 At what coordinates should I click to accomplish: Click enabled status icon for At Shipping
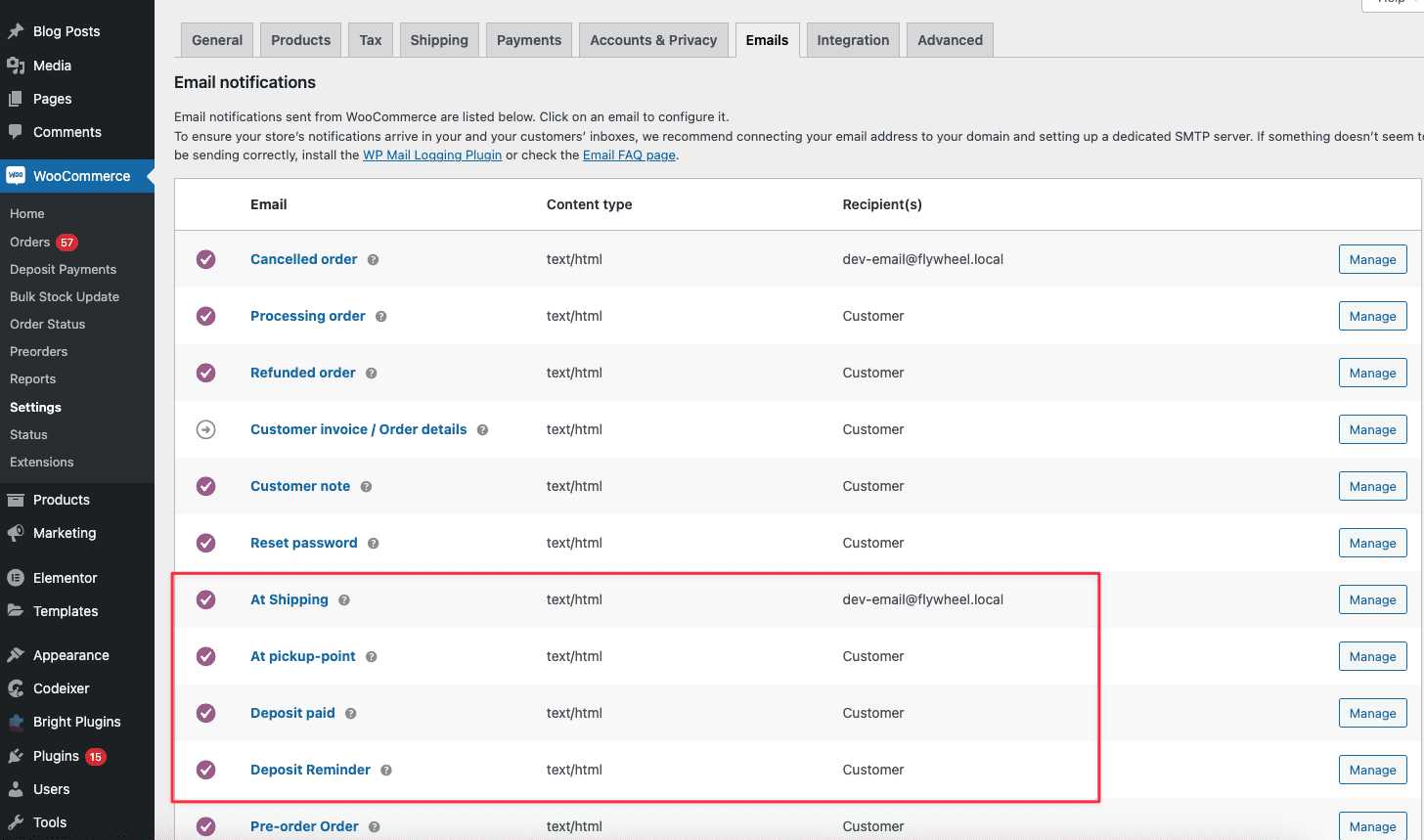[x=205, y=599]
